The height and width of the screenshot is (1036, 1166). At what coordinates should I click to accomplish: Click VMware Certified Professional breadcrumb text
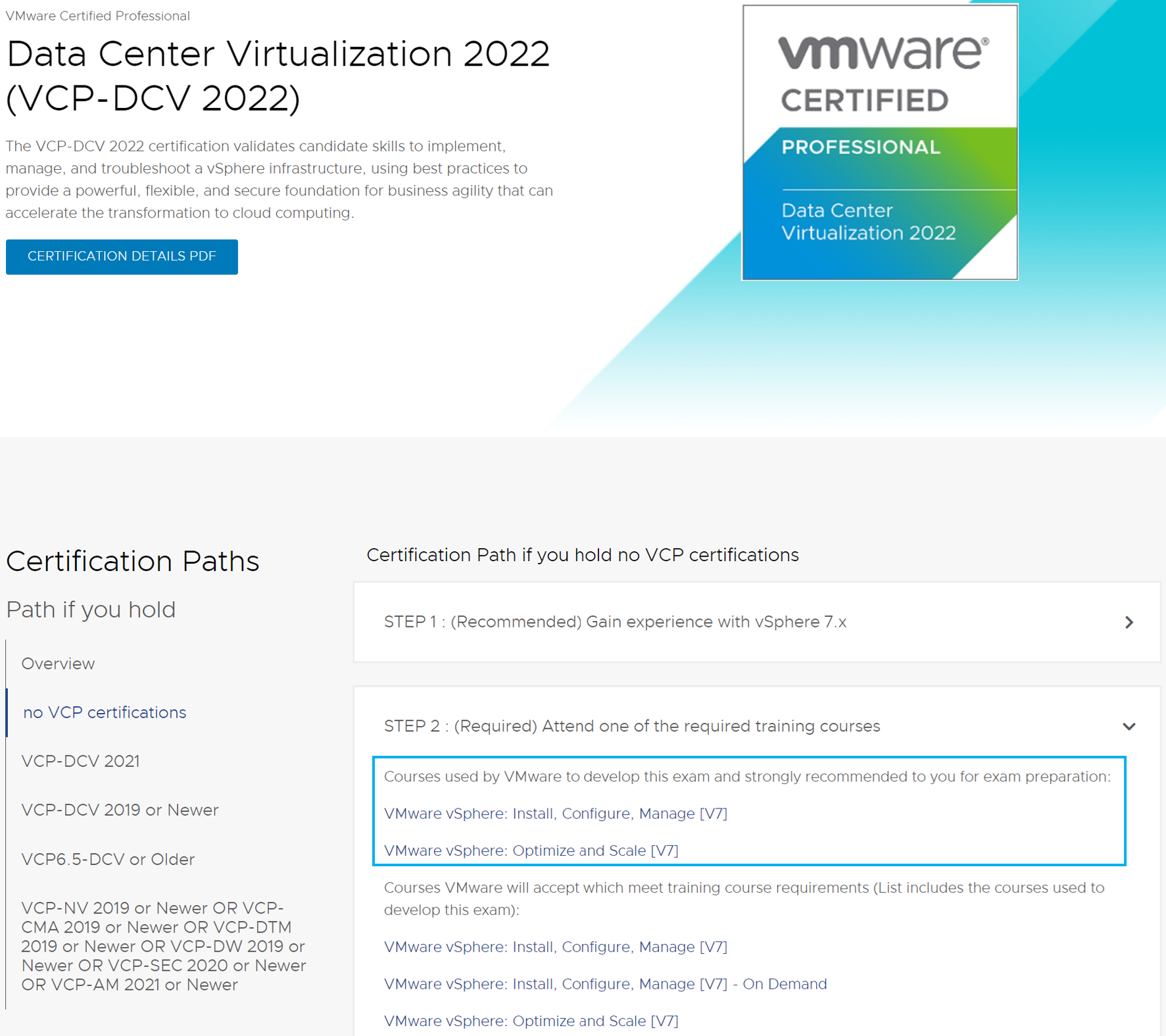[98, 16]
